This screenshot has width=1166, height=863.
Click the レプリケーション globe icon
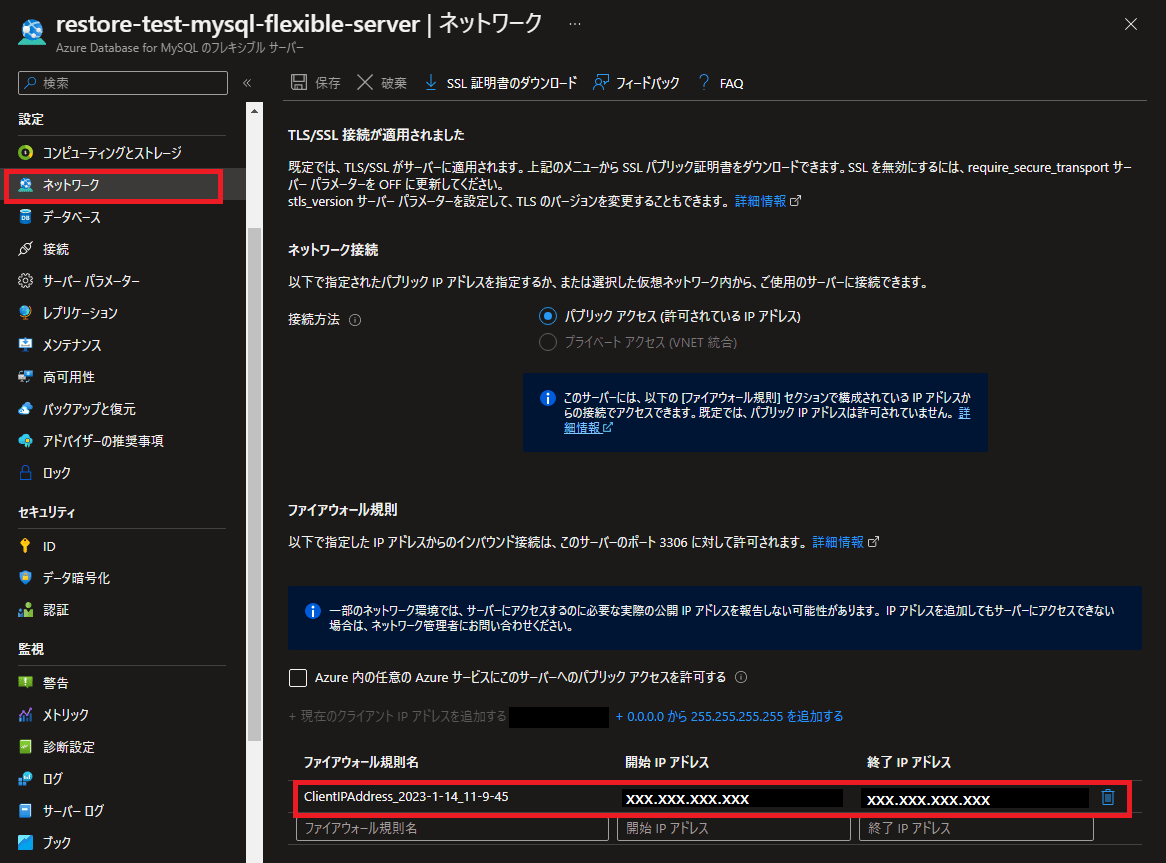pos(25,312)
